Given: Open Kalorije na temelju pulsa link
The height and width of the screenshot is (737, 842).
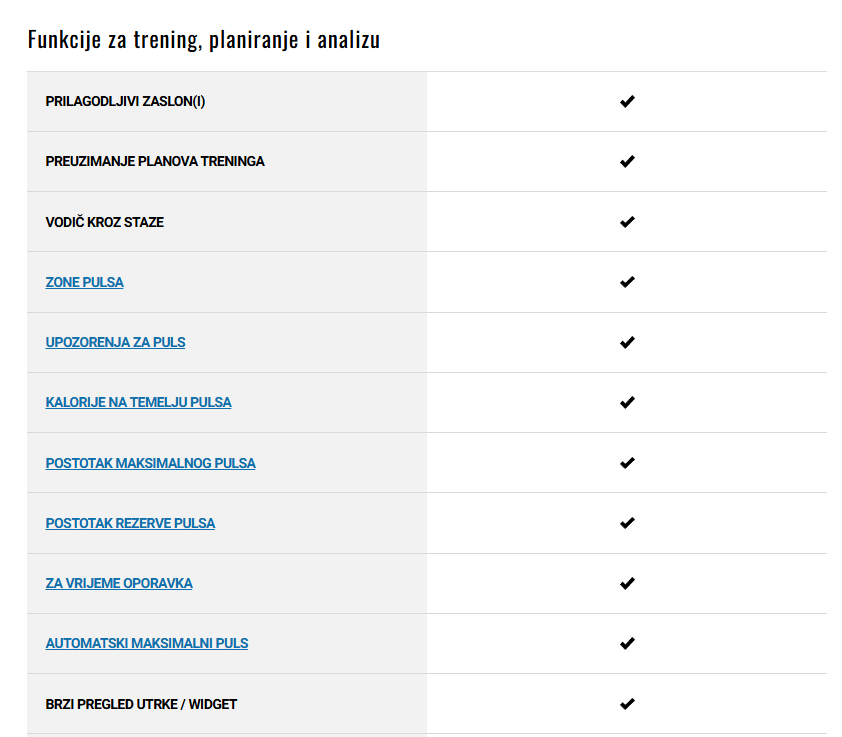Looking at the screenshot, I should coord(139,402).
